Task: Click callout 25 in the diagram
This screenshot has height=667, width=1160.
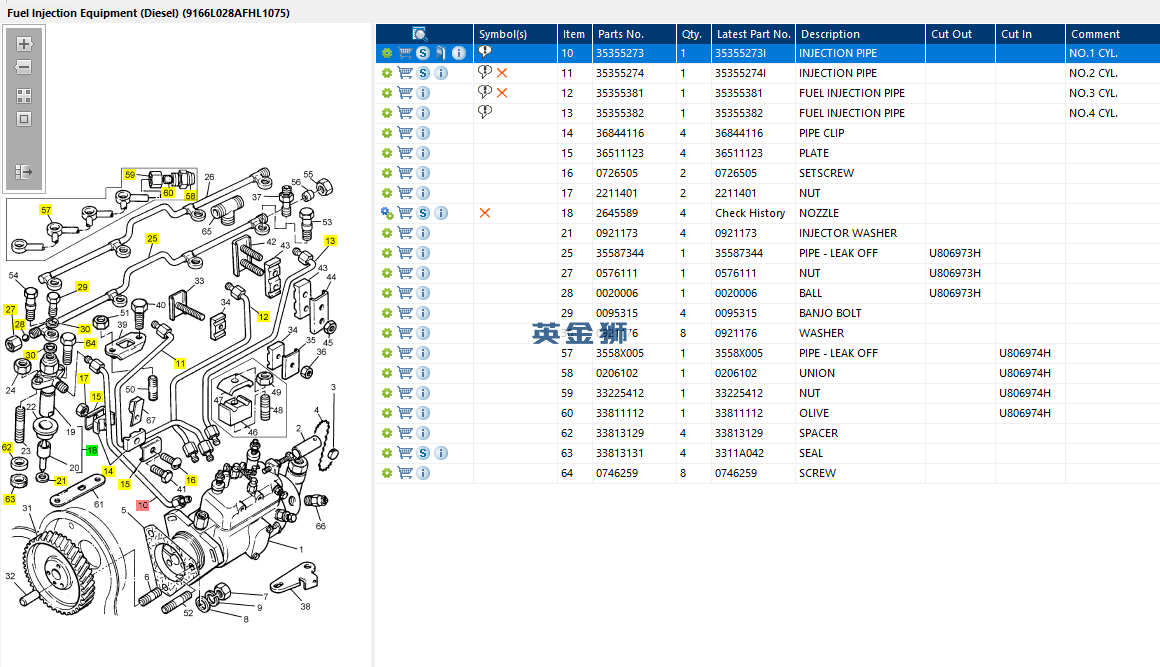Action: 152,239
